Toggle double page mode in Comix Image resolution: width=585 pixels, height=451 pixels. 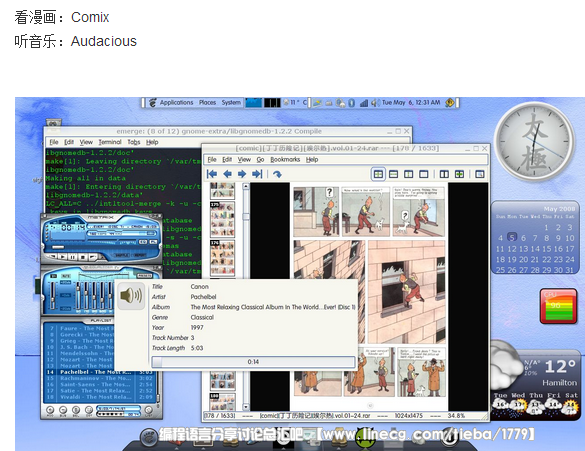click(444, 174)
